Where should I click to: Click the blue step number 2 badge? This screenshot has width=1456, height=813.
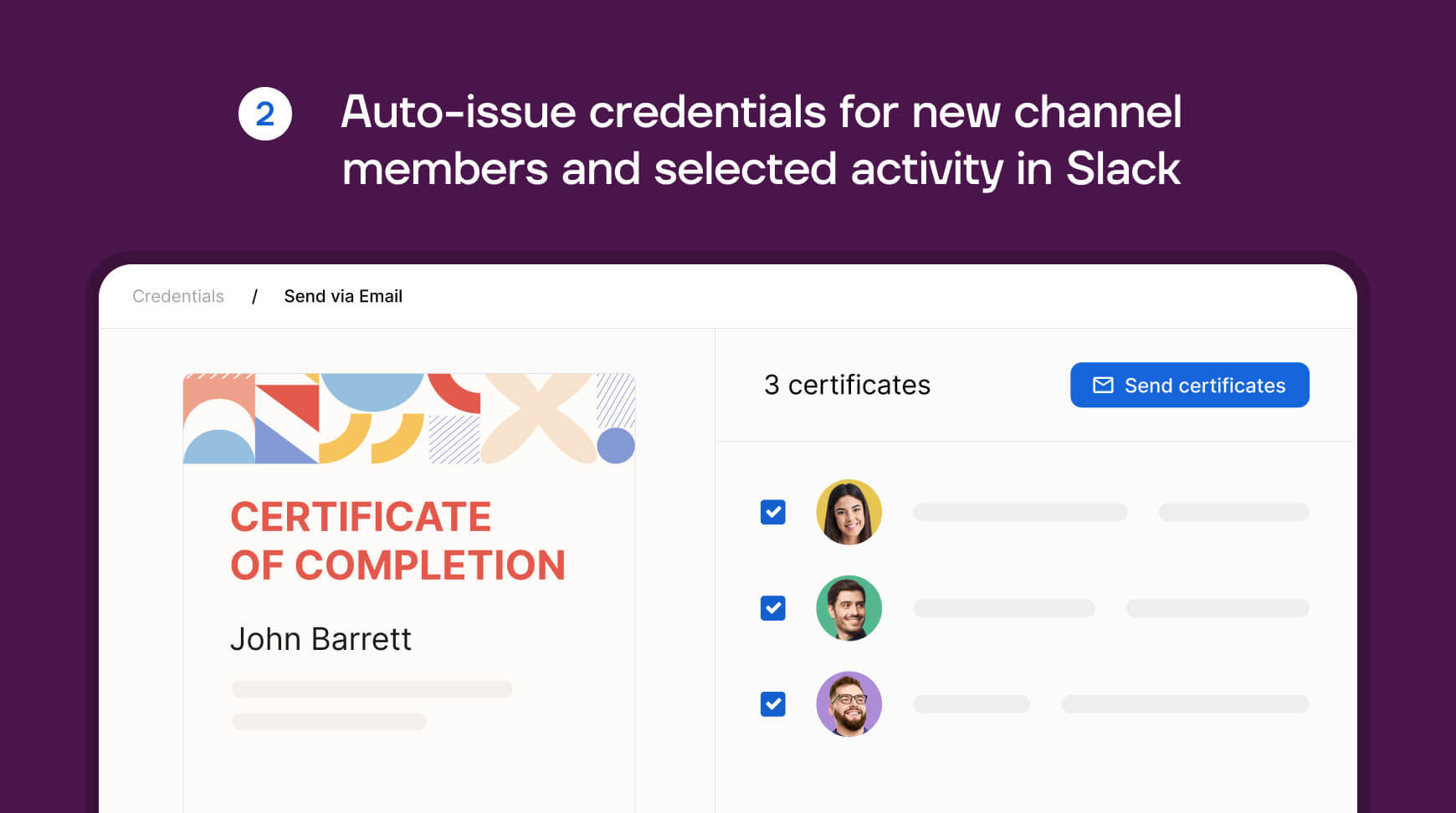(x=265, y=114)
